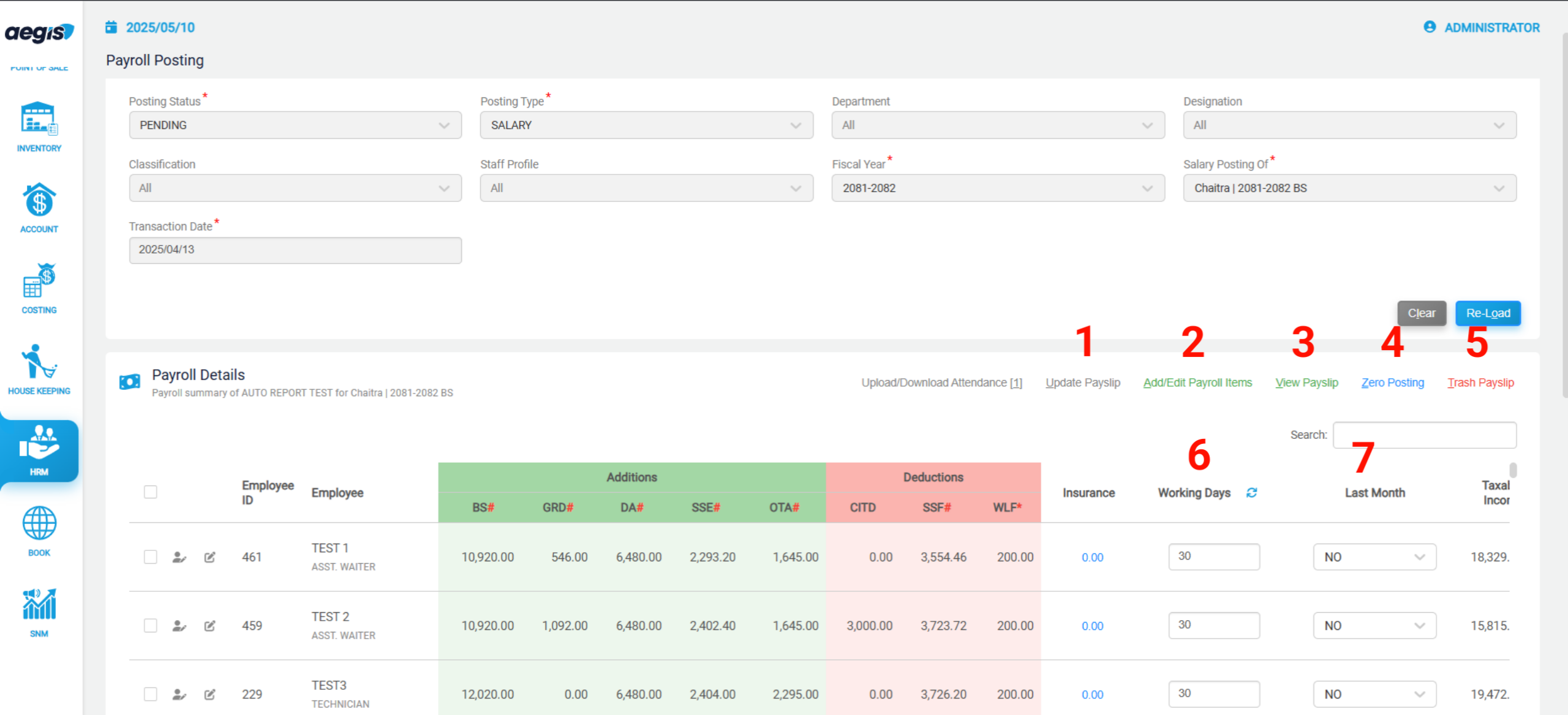Image resolution: width=1568 pixels, height=715 pixels.
Task: Open House Keeping module icon
Action: [x=39, y=362]
